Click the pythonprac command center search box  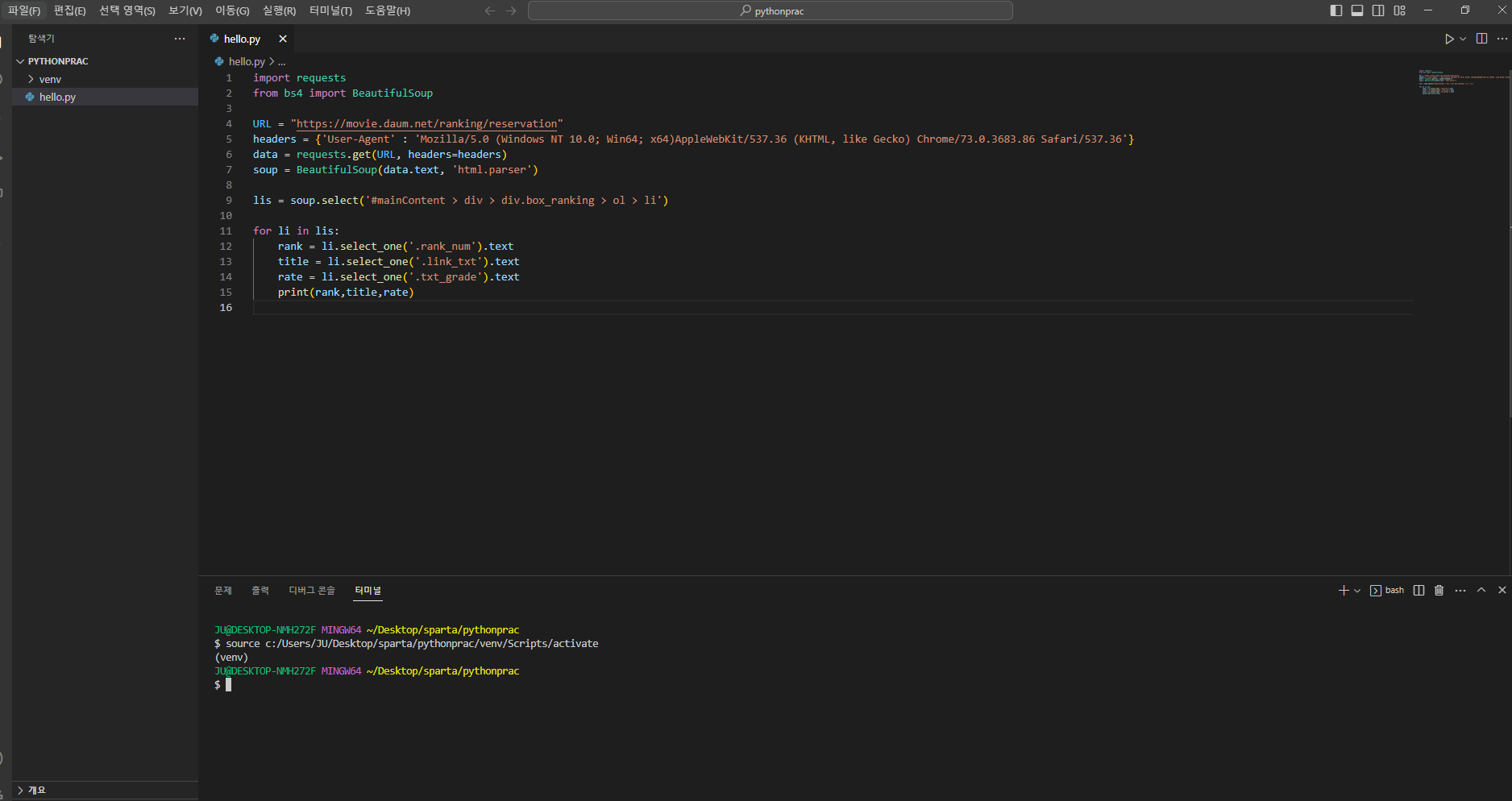pos(770,10)
